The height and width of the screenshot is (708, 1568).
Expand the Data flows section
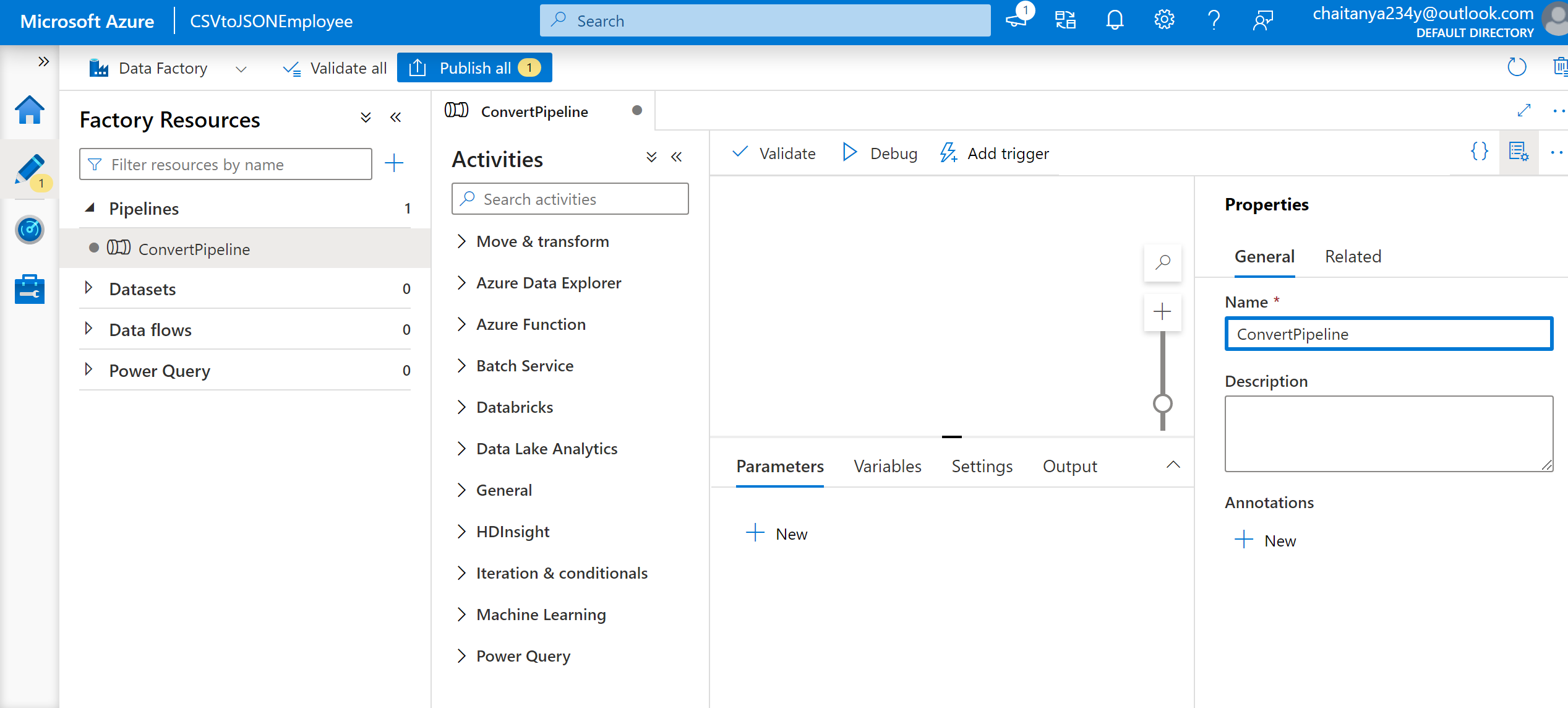pyautogui.click(x=88, y=329)
